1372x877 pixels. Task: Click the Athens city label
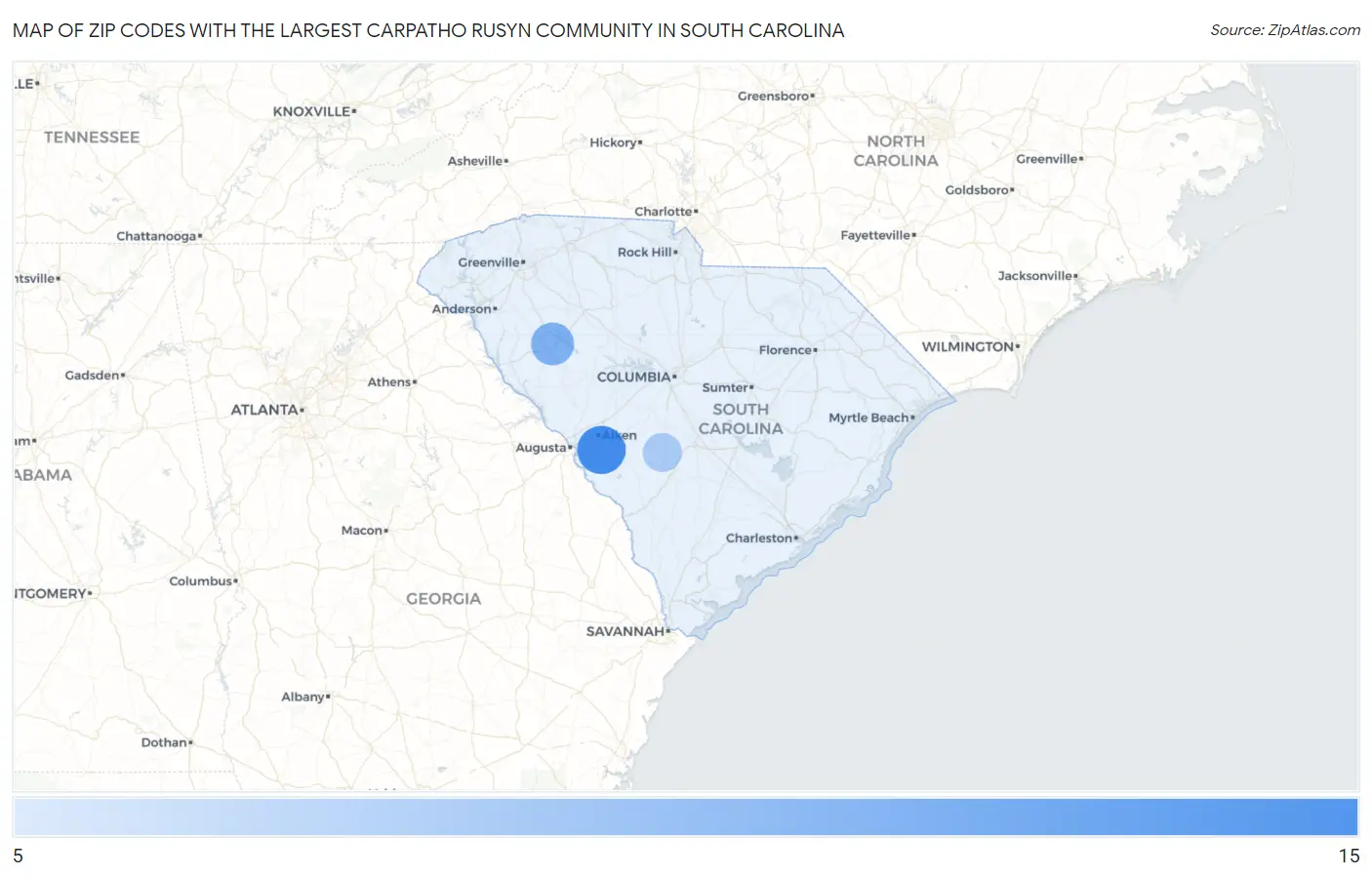click(389, 382)
